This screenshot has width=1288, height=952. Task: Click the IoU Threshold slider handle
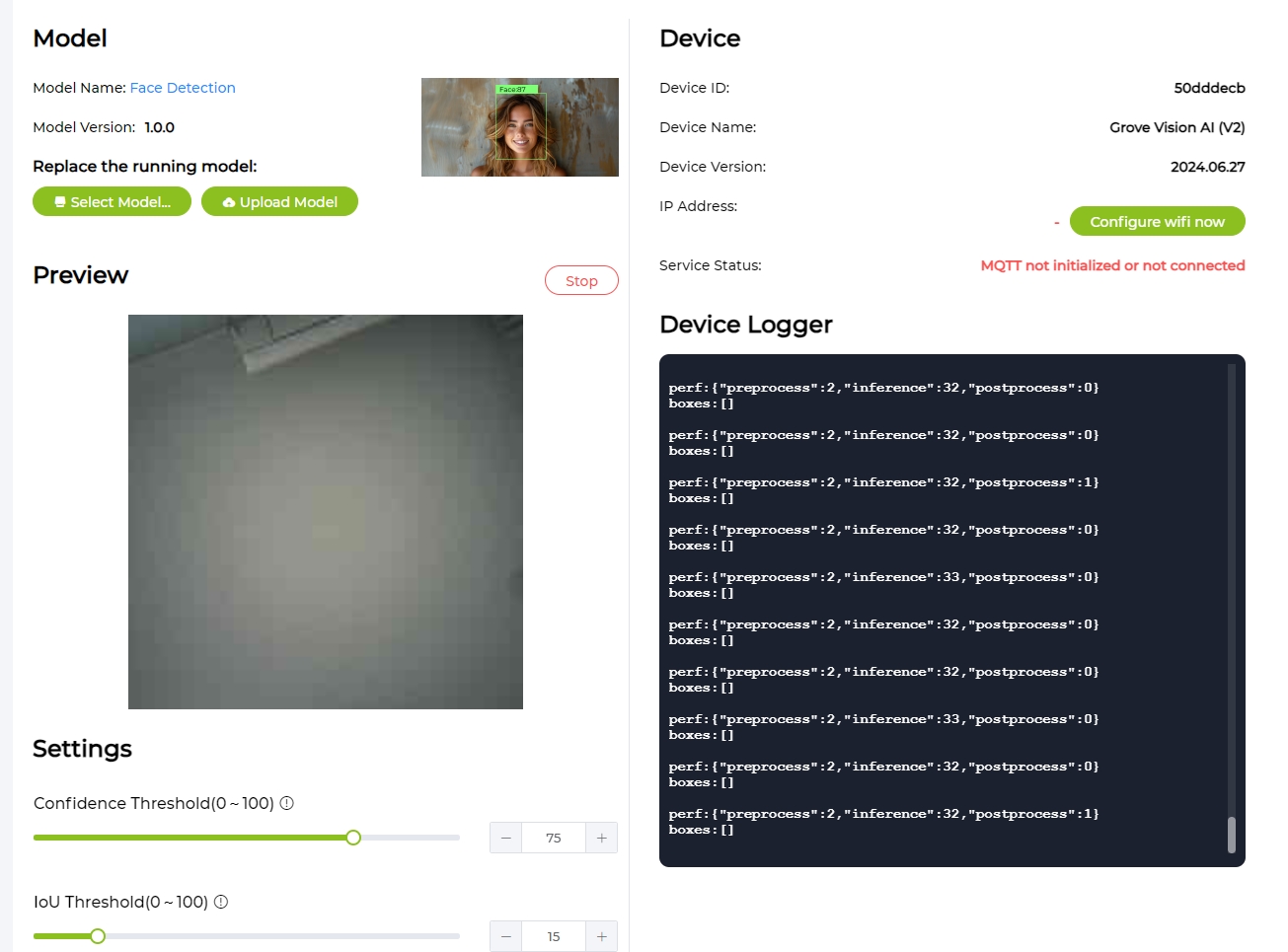point(98,936)
